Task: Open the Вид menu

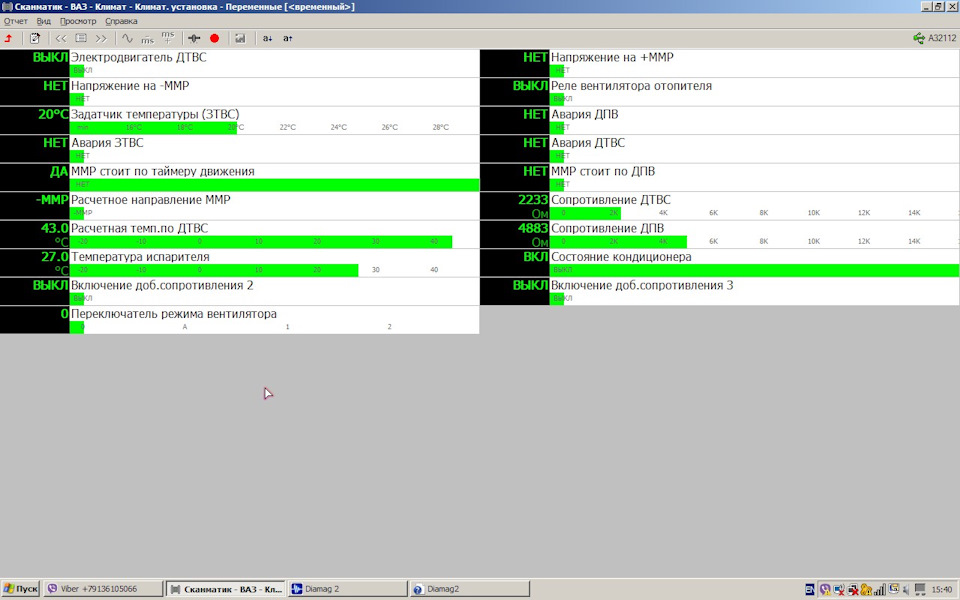Action: (x=43, y=21)
